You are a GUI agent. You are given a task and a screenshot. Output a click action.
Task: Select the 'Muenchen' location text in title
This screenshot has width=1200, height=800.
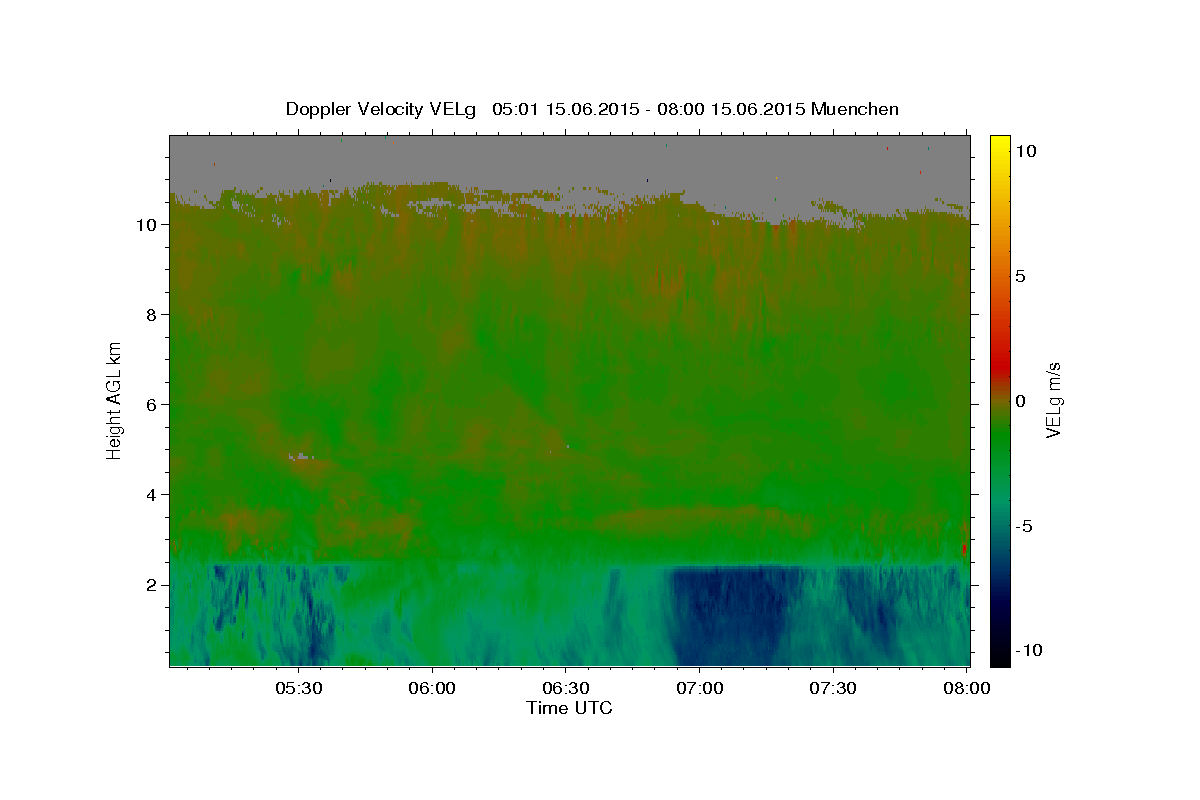click(x=855, y=109)
